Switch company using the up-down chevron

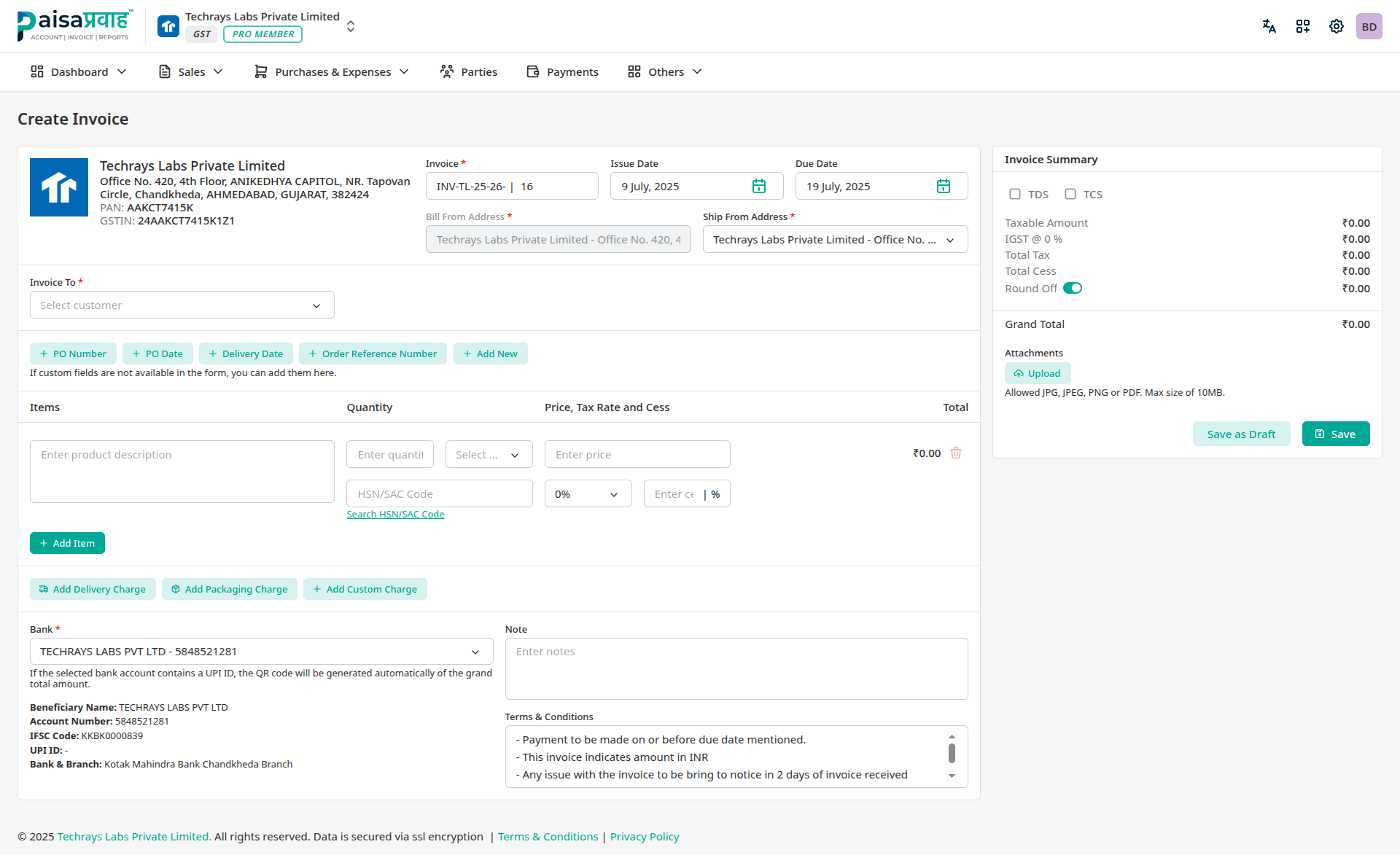coord(351,26)
